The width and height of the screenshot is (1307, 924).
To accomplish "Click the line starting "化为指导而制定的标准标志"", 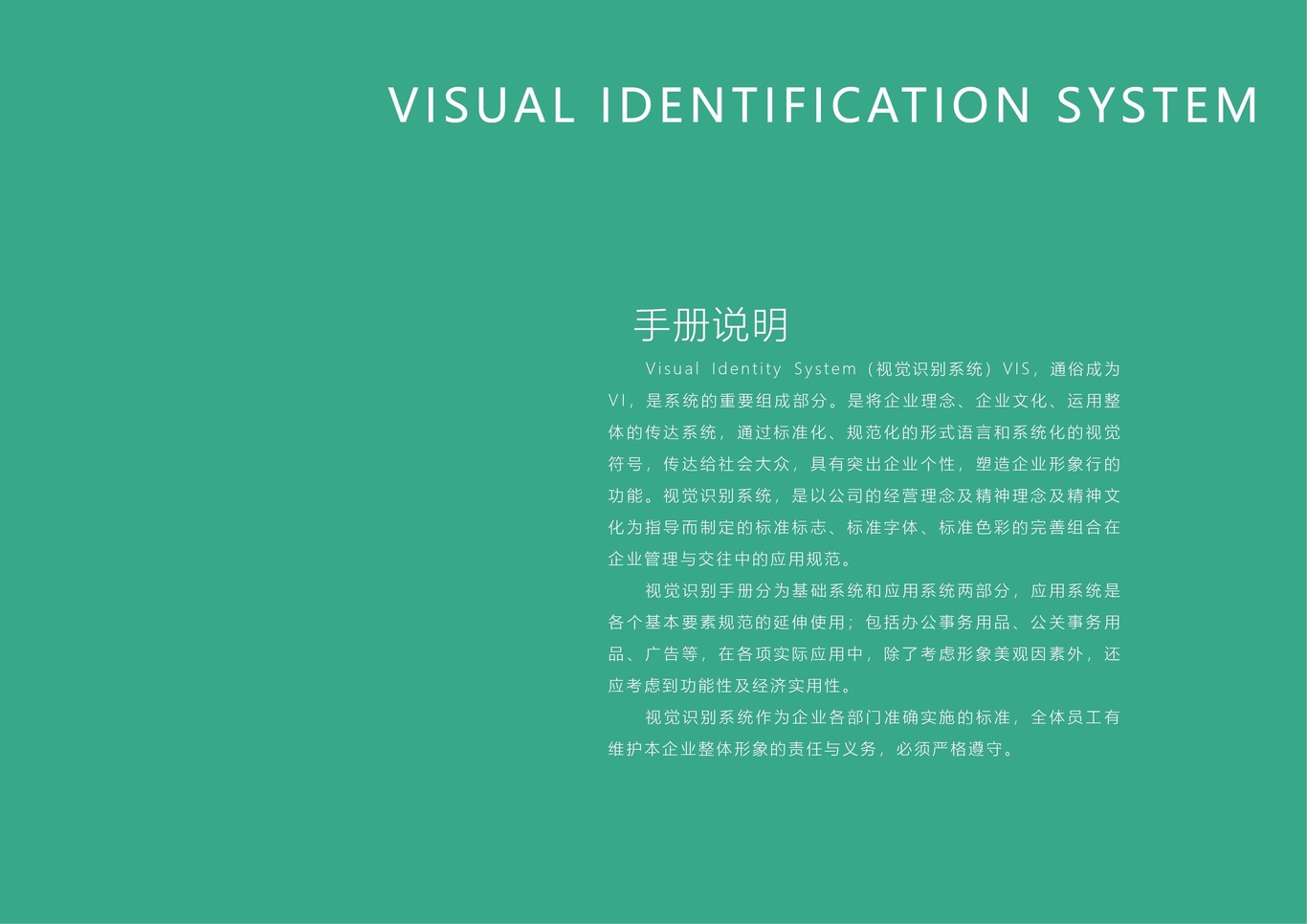I will 864,527.
